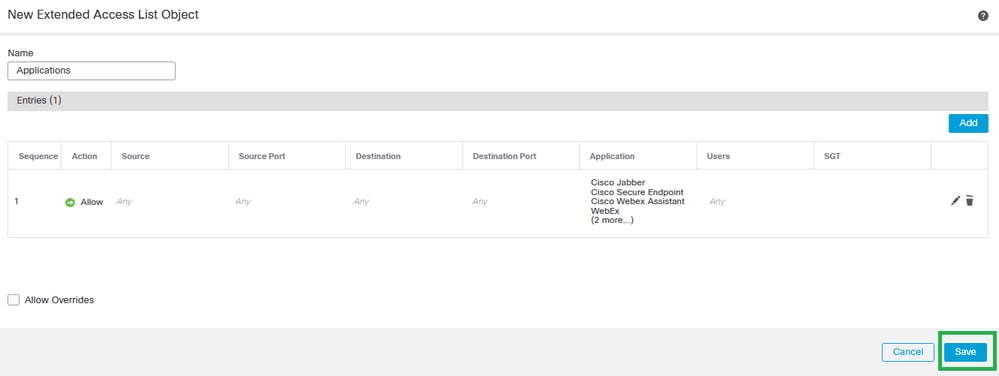This screenshot has height=376, width=999.
Task: Delete entry 1 with trash icon
Action: point(969,201)
